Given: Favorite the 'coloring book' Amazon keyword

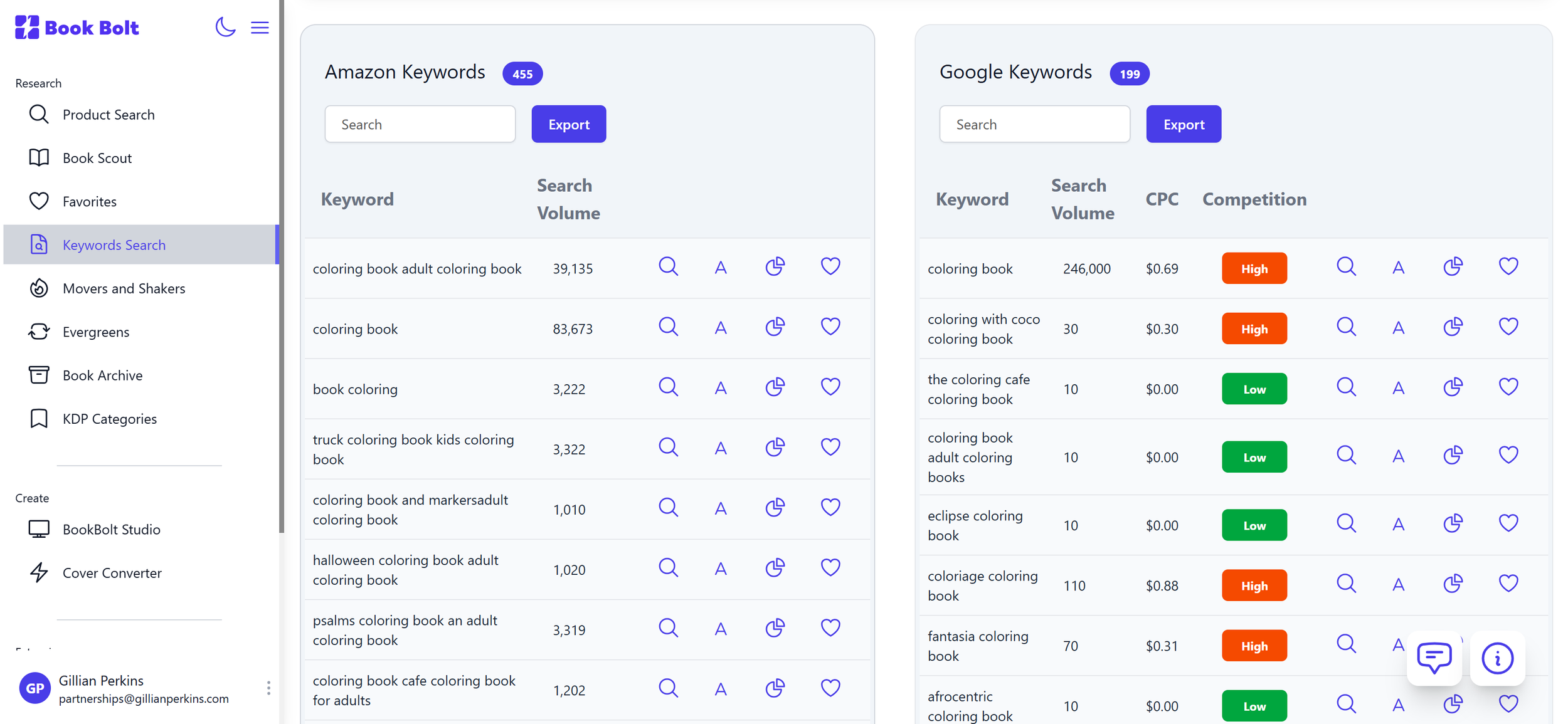Looking at the screenshot, I should point(830,327).
